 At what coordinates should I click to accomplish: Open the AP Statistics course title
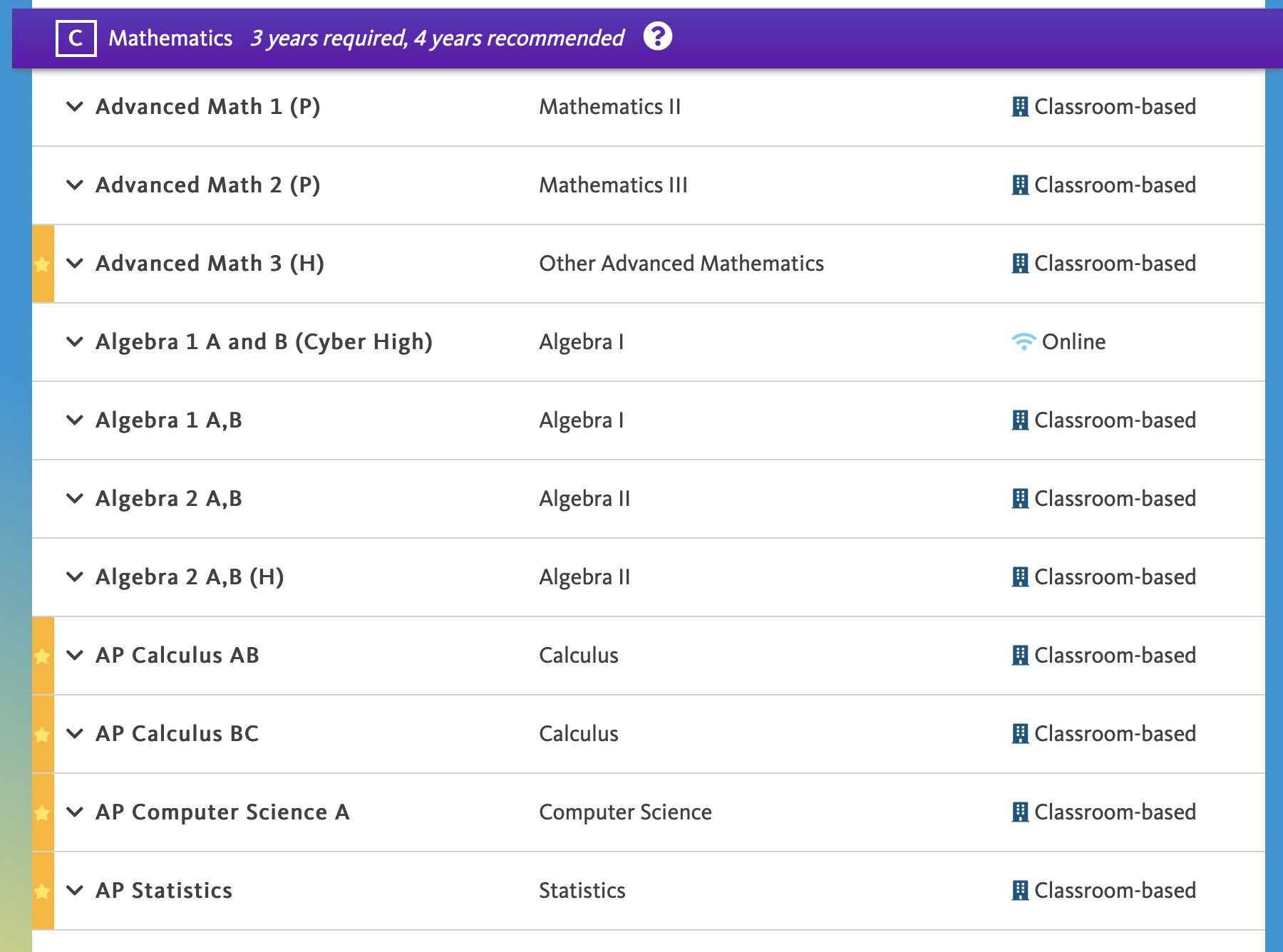(x=164, y=891)
